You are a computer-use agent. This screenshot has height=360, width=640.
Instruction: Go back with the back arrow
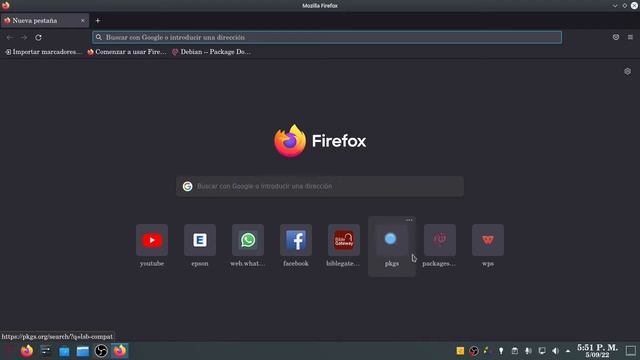click(x=10, y=37)
